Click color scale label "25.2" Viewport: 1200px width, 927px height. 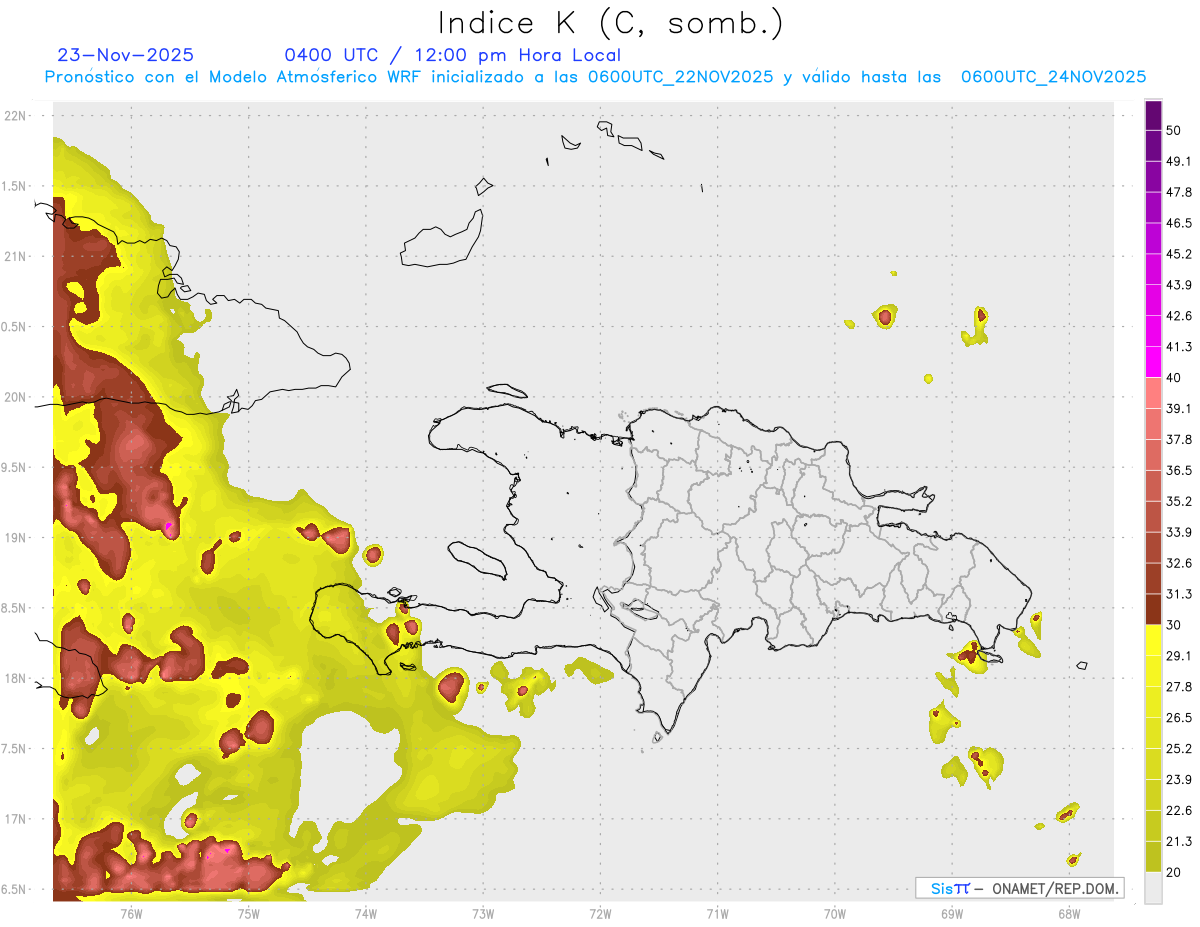pyautogui.click(x=1179, y=749)
